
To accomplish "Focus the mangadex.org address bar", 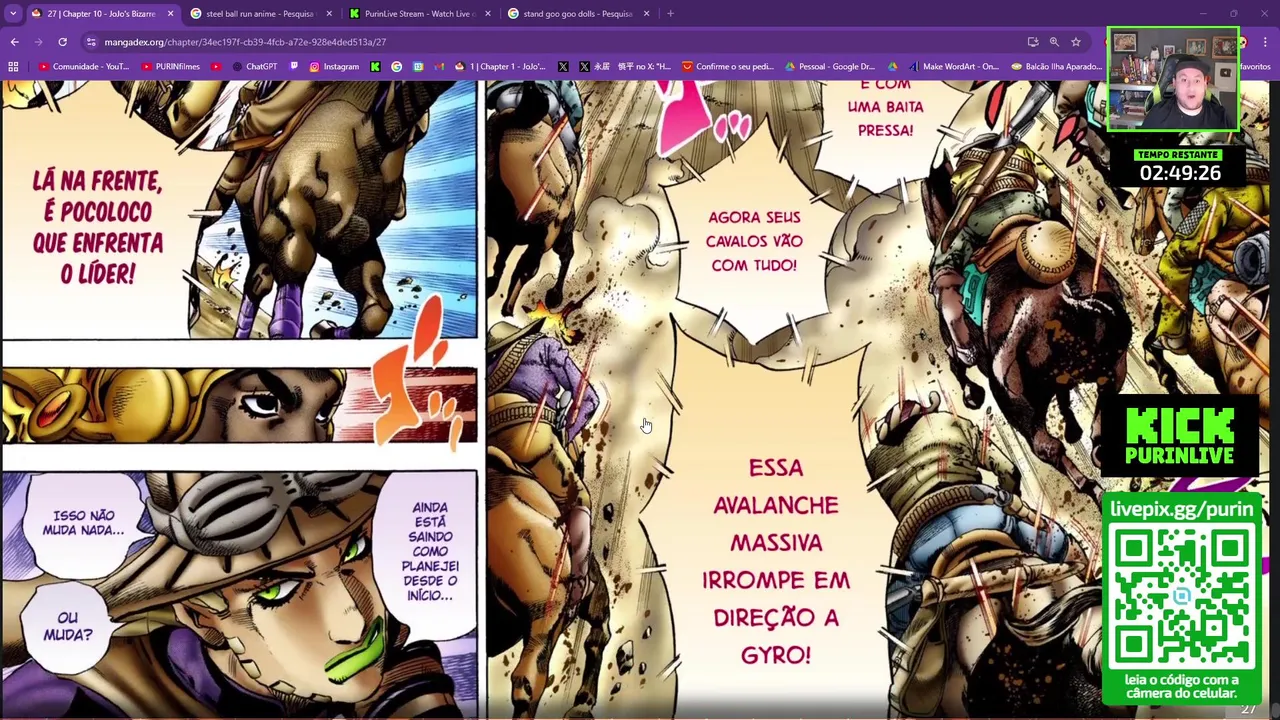I will click(560, 42).
